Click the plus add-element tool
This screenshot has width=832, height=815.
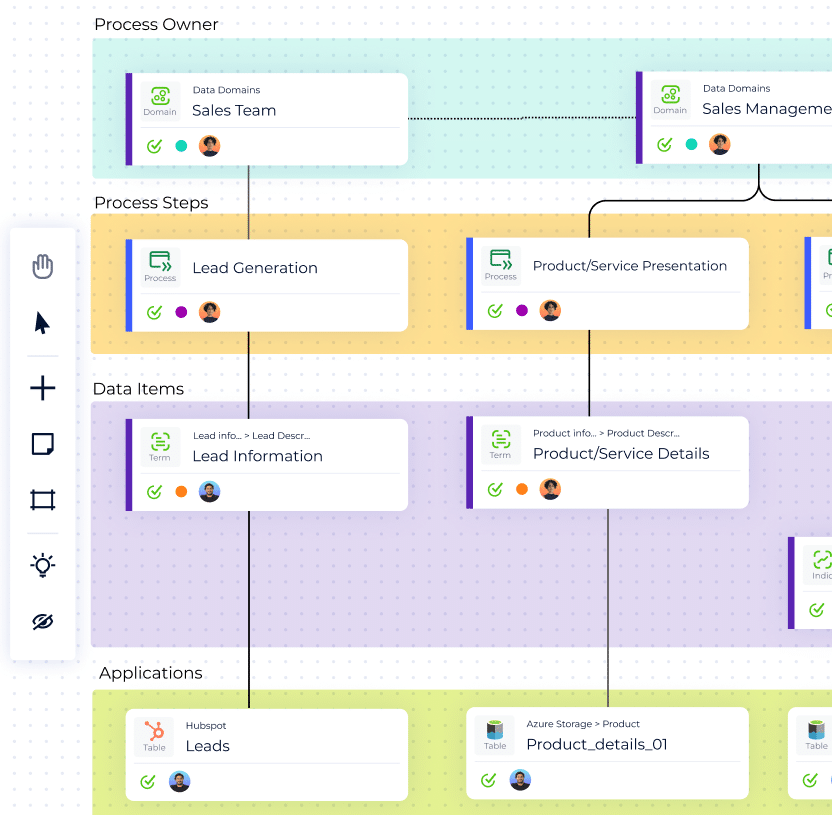coord(42,388)
